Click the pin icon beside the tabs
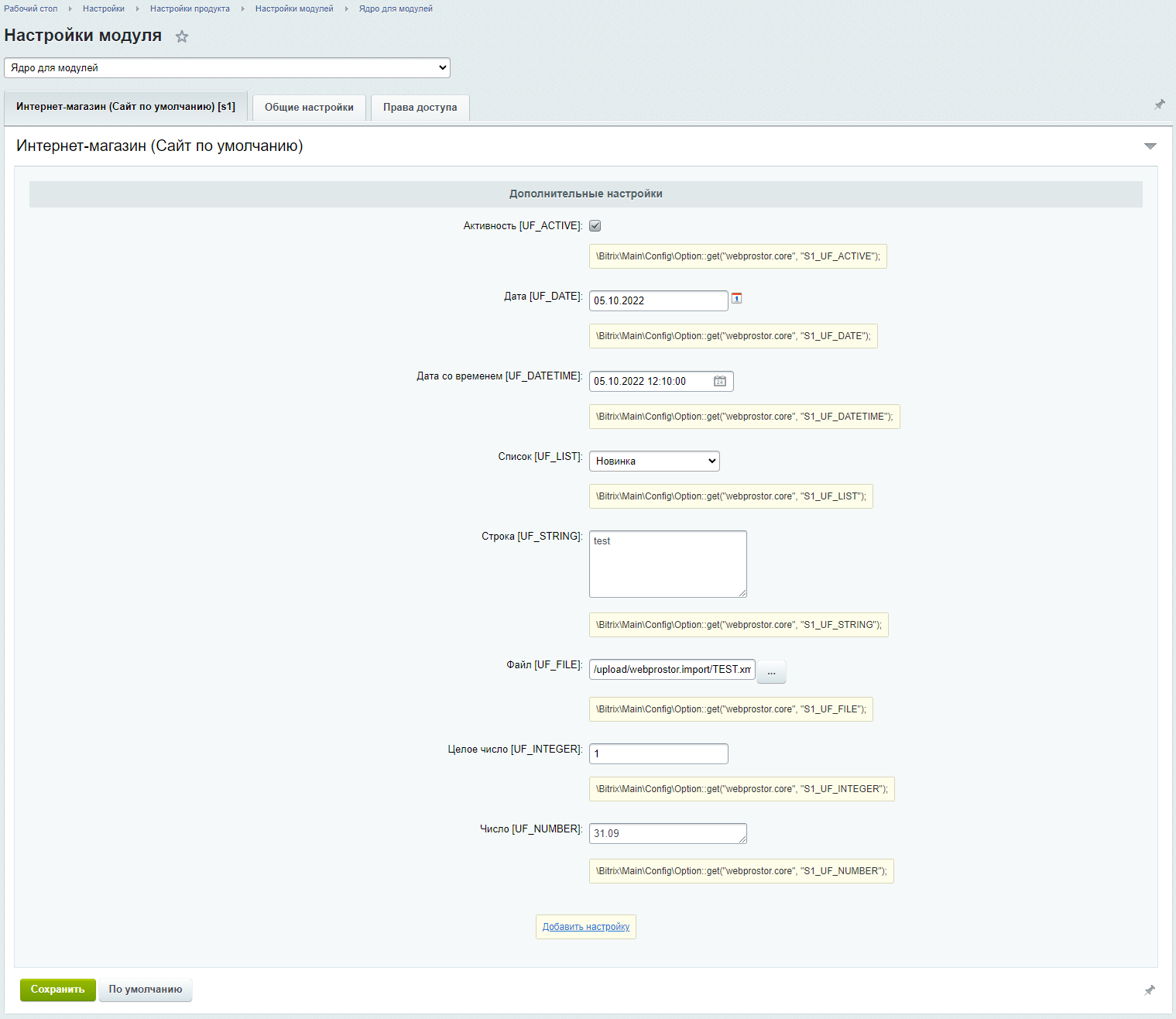The width and height of the screenshot is (1176, 1019). pyautogui.click(x=1160, y=105)
